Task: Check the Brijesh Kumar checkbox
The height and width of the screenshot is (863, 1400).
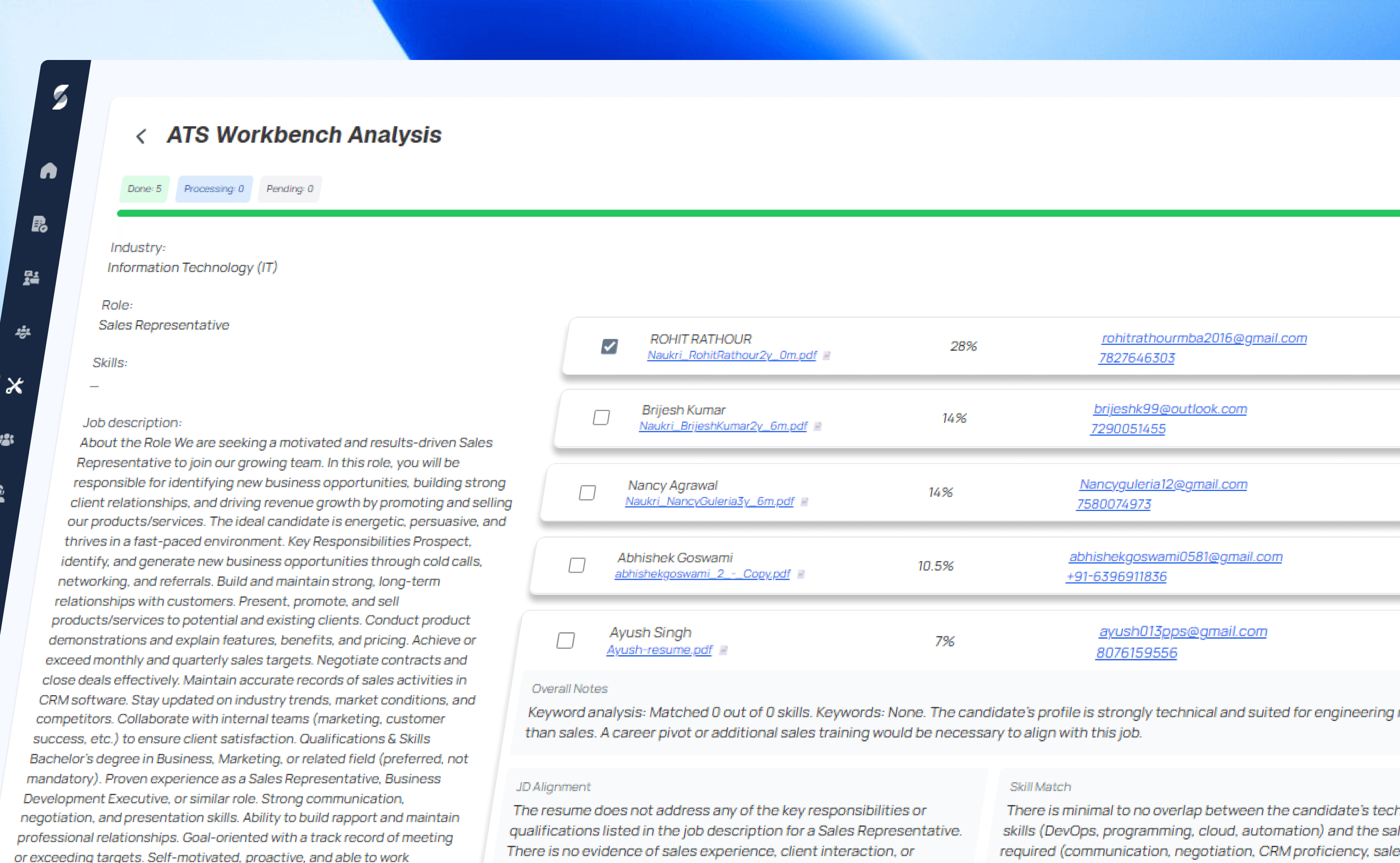Action: tap(601, 418)
